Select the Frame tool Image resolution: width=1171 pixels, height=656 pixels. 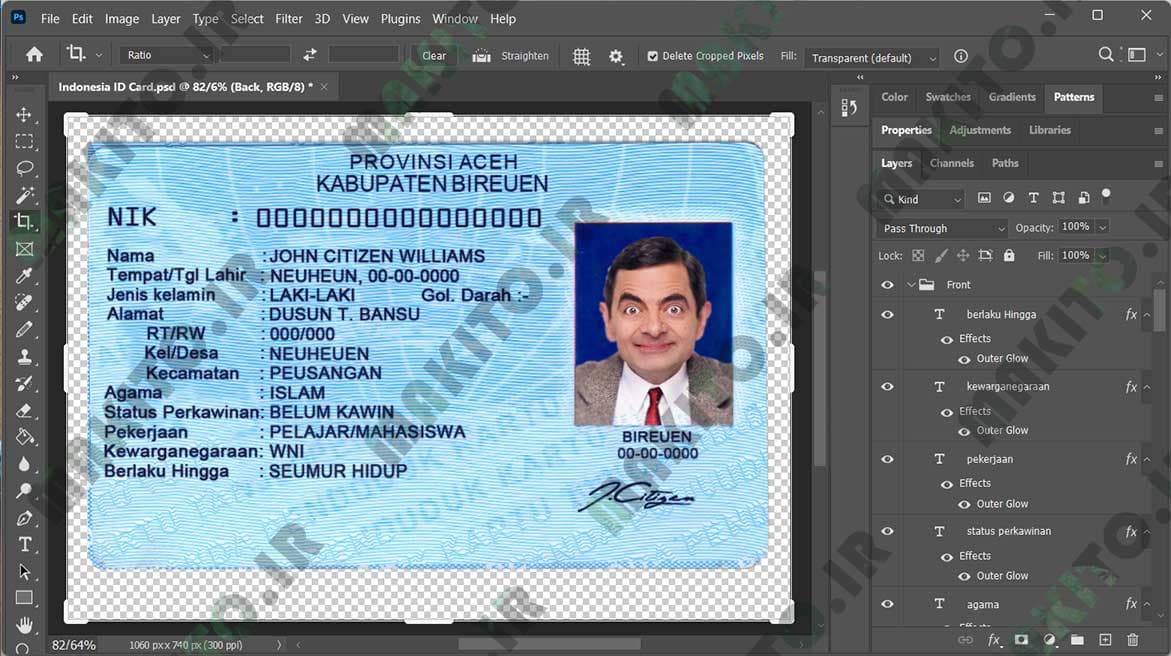[24, 249]
